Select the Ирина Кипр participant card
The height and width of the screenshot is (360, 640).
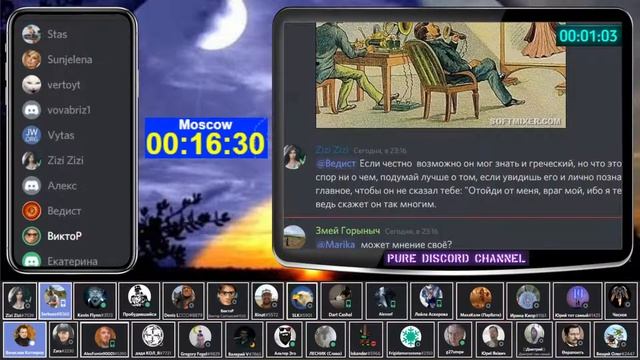[x=528, y=301]
